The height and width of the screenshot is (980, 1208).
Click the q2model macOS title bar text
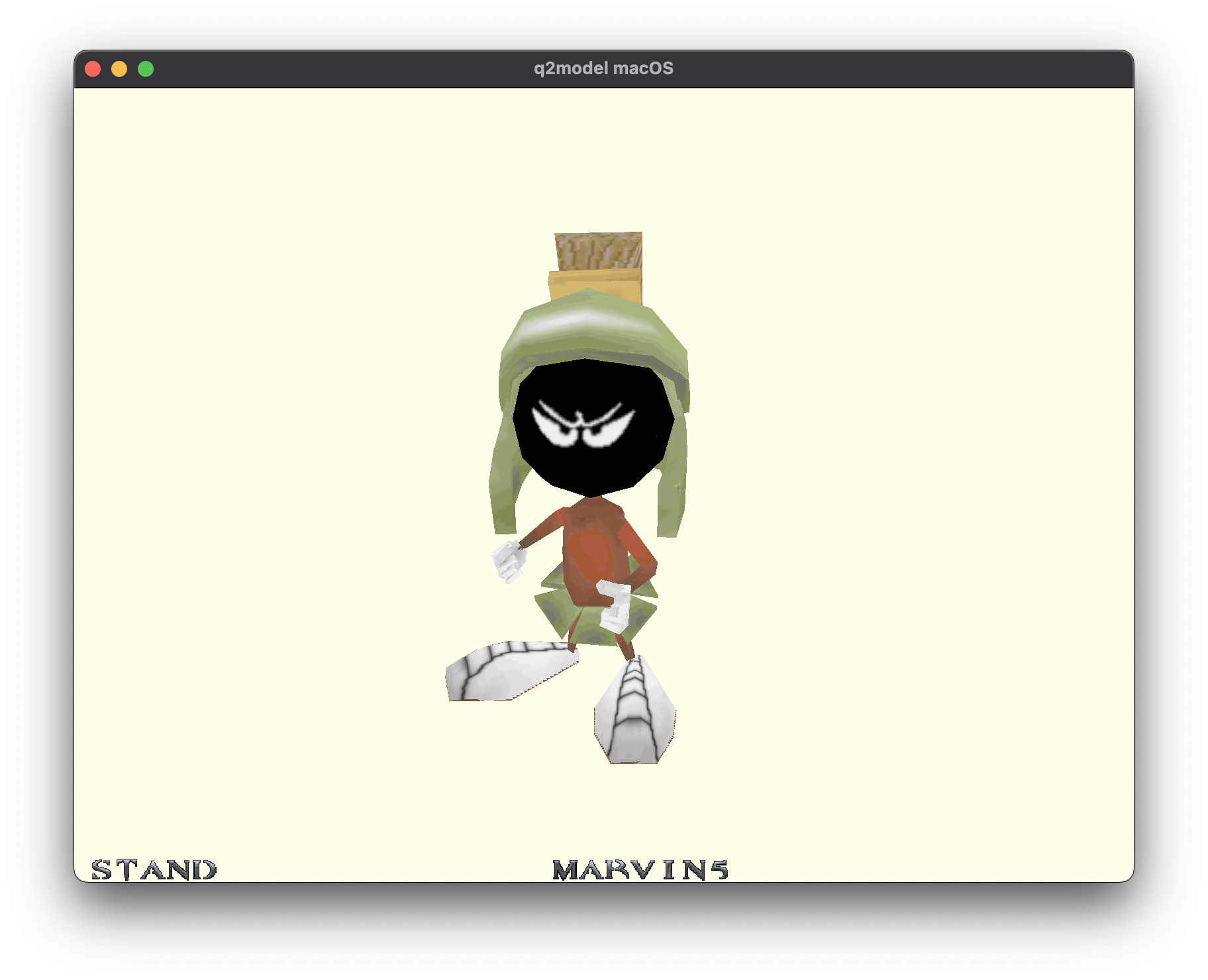[603, 67]
